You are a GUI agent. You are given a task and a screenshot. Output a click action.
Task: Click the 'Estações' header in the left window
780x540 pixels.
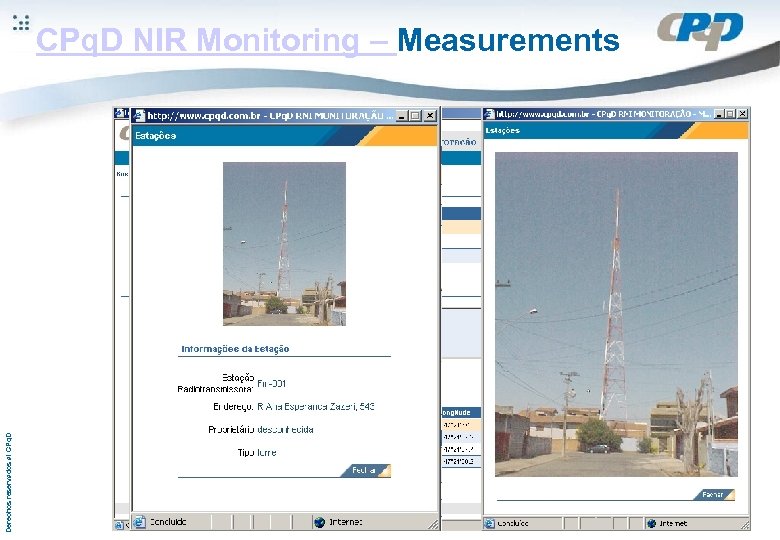[x=156, y=136]
